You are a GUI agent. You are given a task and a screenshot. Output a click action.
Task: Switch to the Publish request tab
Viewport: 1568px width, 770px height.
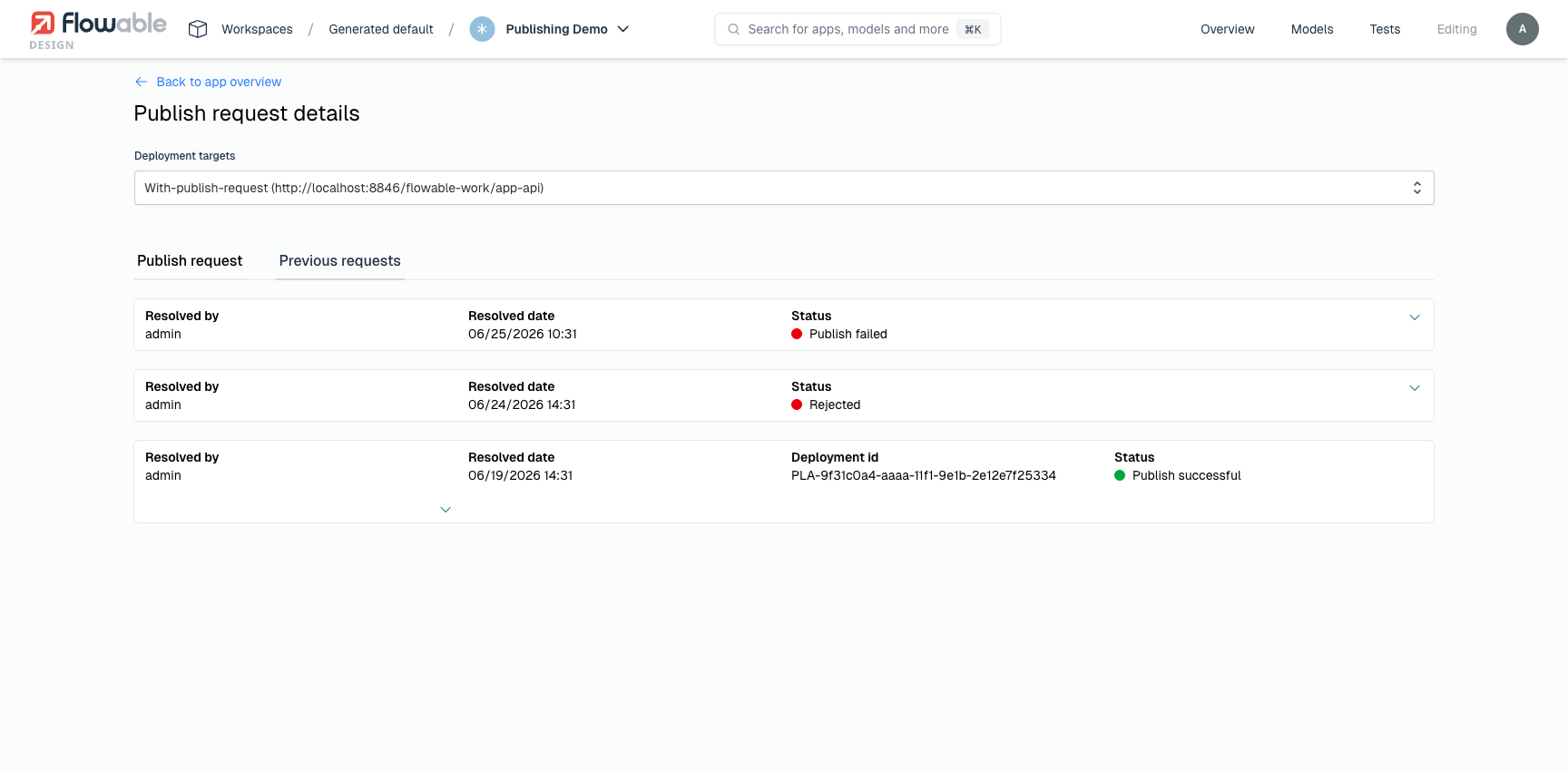coord(190,261)
